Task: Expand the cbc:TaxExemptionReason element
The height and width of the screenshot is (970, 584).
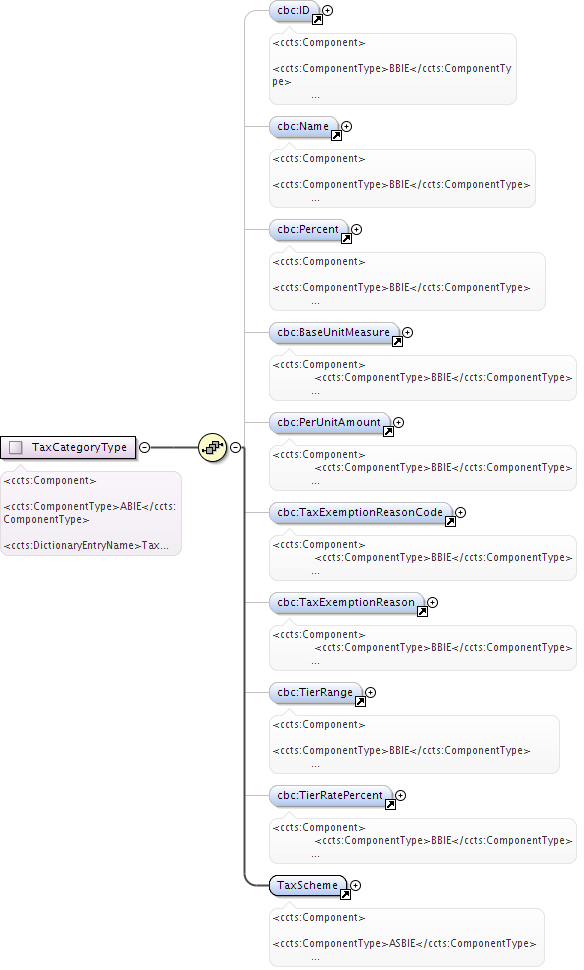Action: 432,603
